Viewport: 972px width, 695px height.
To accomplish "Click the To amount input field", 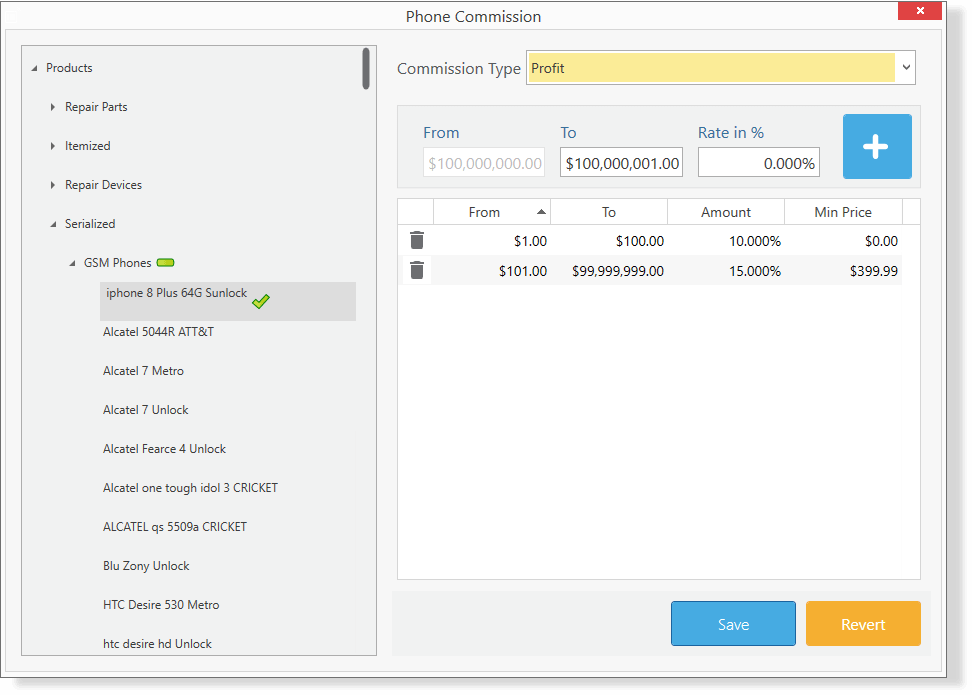I will pos(621,163).
